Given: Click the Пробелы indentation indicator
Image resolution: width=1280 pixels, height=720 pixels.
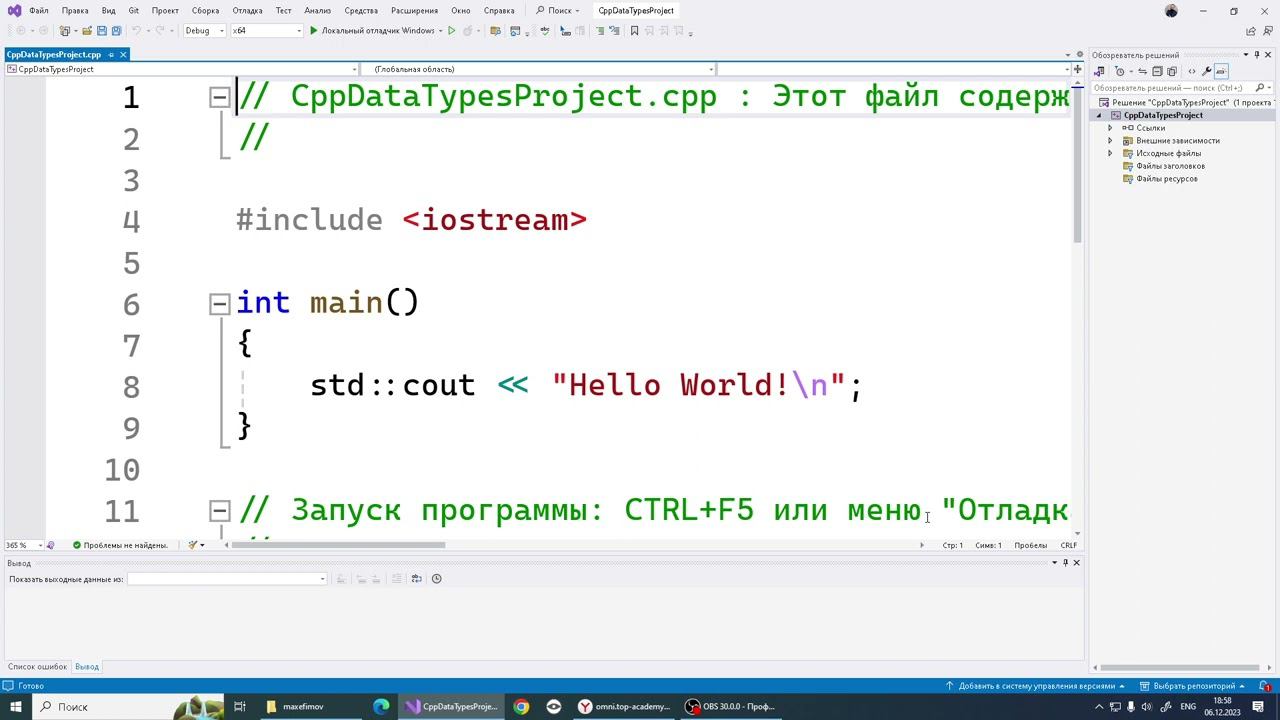Looking at the screenshot, I should point(1030,545).
